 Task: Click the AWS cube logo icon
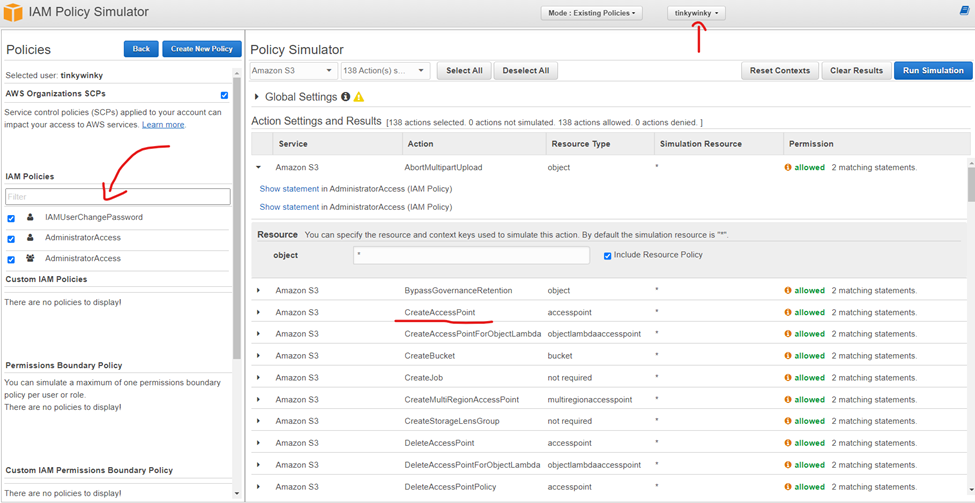pyautogui.click(x=12, y=12)
